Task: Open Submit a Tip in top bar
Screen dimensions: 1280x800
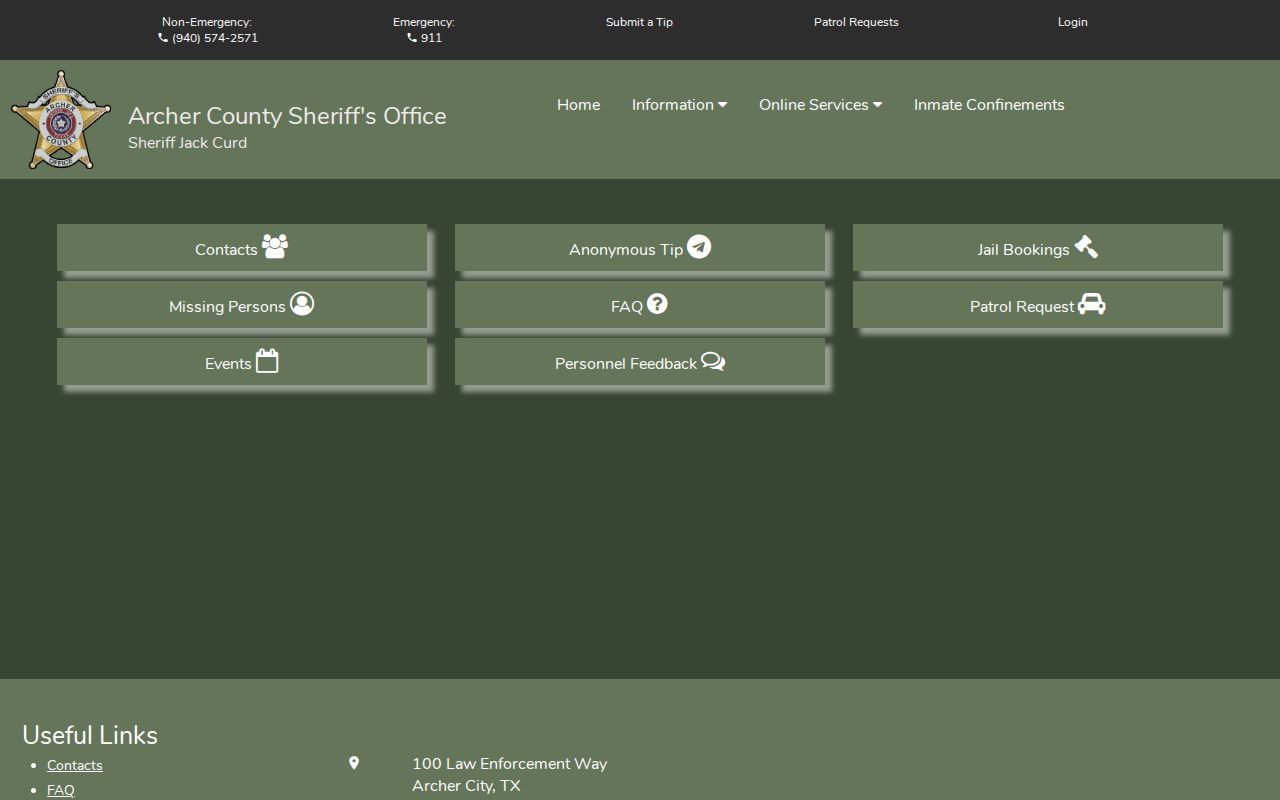Action: 639,22
